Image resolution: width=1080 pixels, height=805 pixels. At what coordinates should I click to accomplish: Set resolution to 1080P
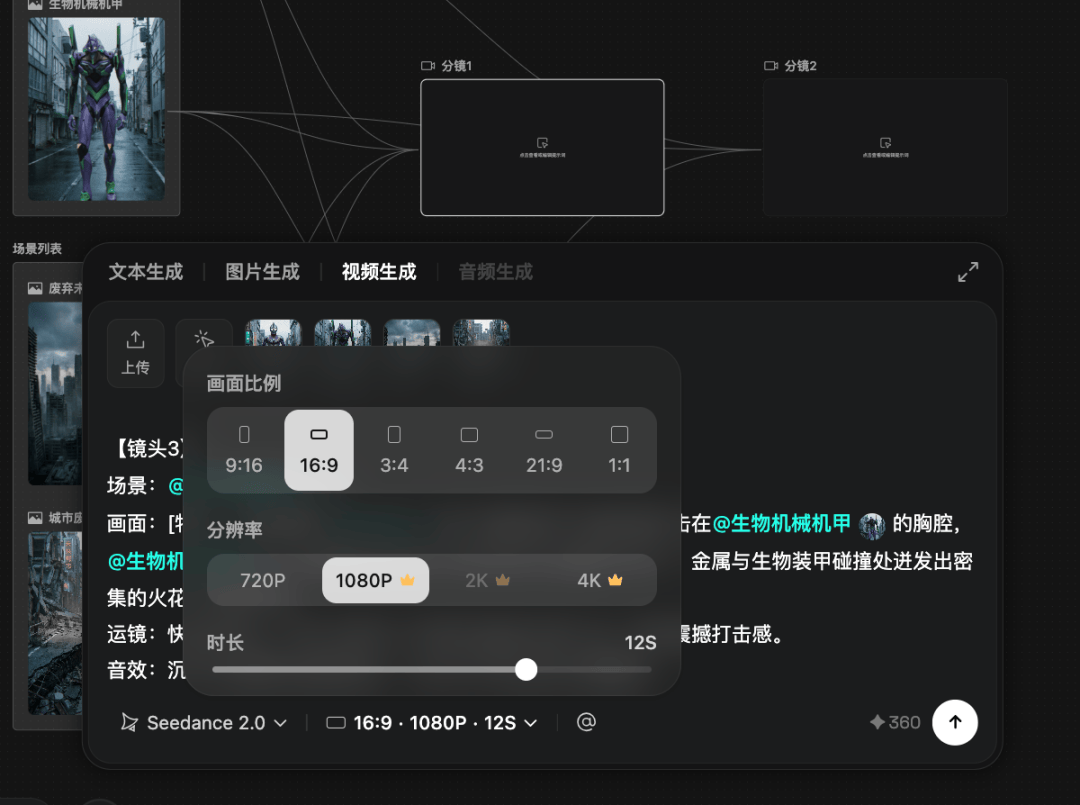tap(375, 581)
